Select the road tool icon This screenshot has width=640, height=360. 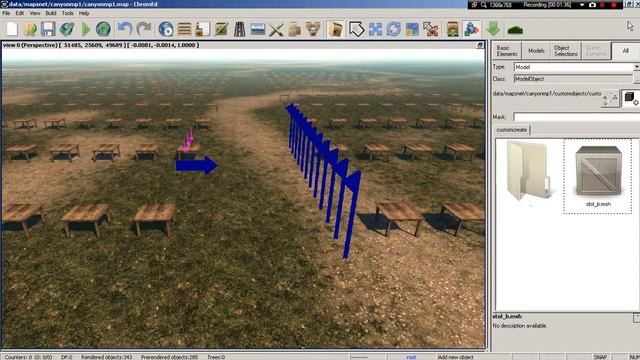tap(239, 29)
